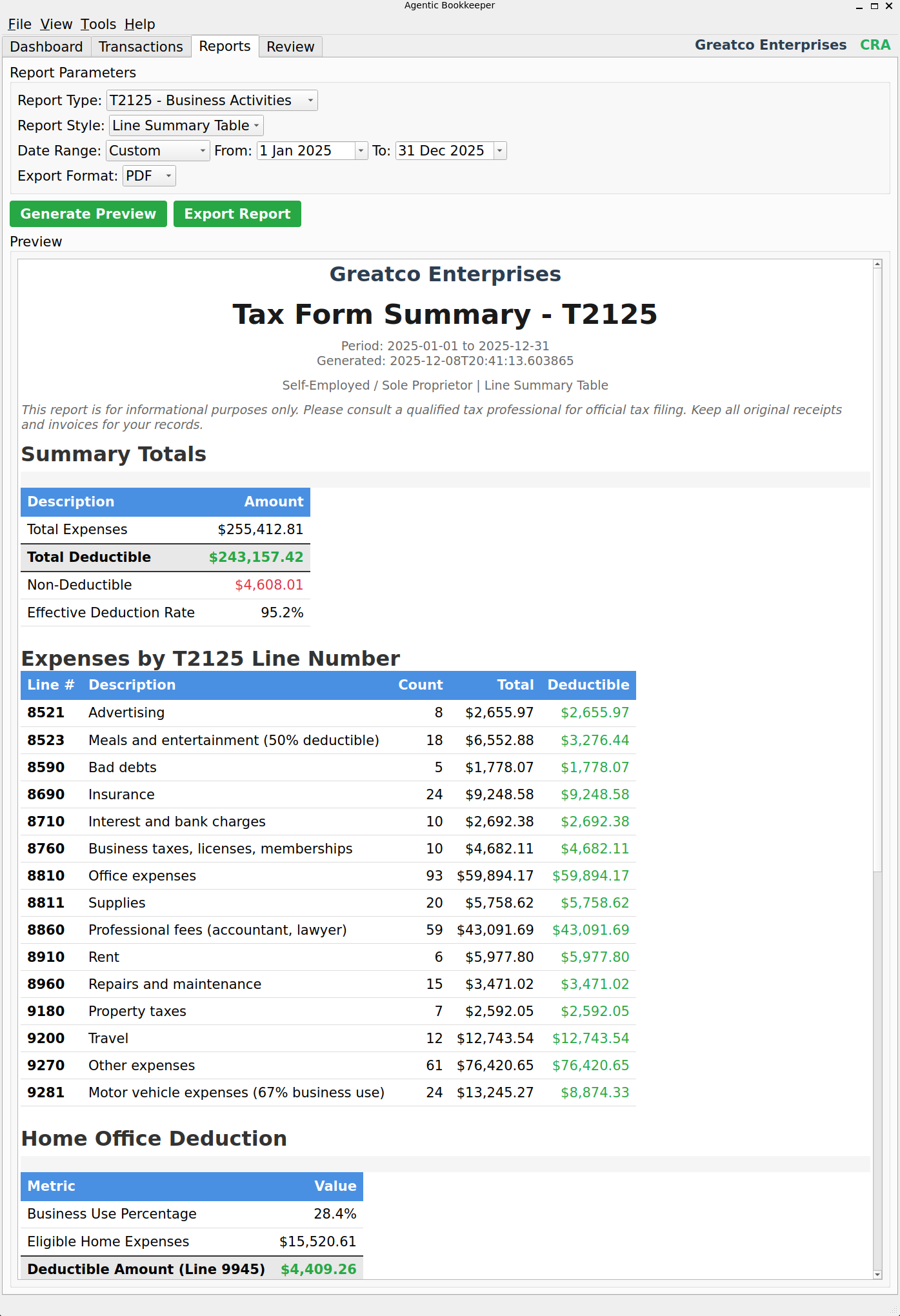Screen dimensions: 900x1316
Task: Click 'Other expenses' description
Action: pyautogui.click(x=141, y=1066)
